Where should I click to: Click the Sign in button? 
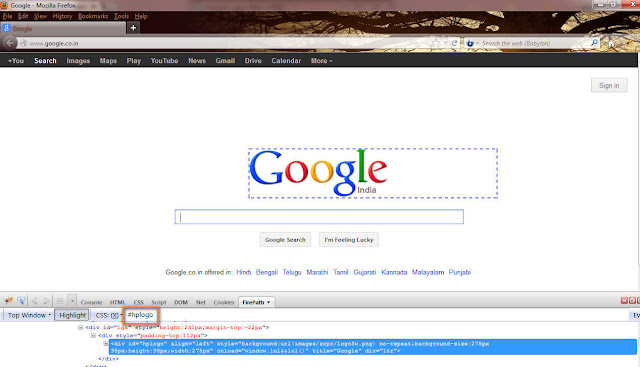pyautogui.click(x=609, y=85)
